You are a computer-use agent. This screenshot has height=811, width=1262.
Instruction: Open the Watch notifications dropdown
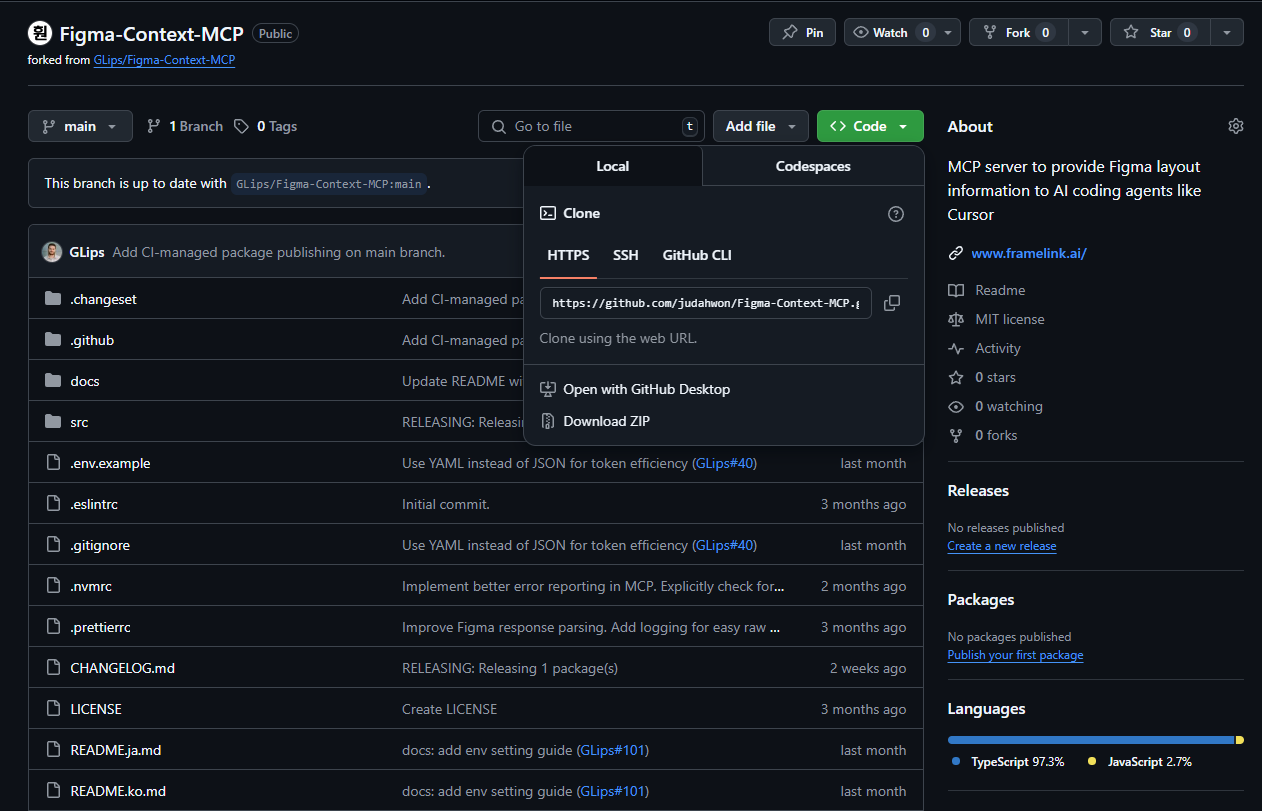pos(903,32)
